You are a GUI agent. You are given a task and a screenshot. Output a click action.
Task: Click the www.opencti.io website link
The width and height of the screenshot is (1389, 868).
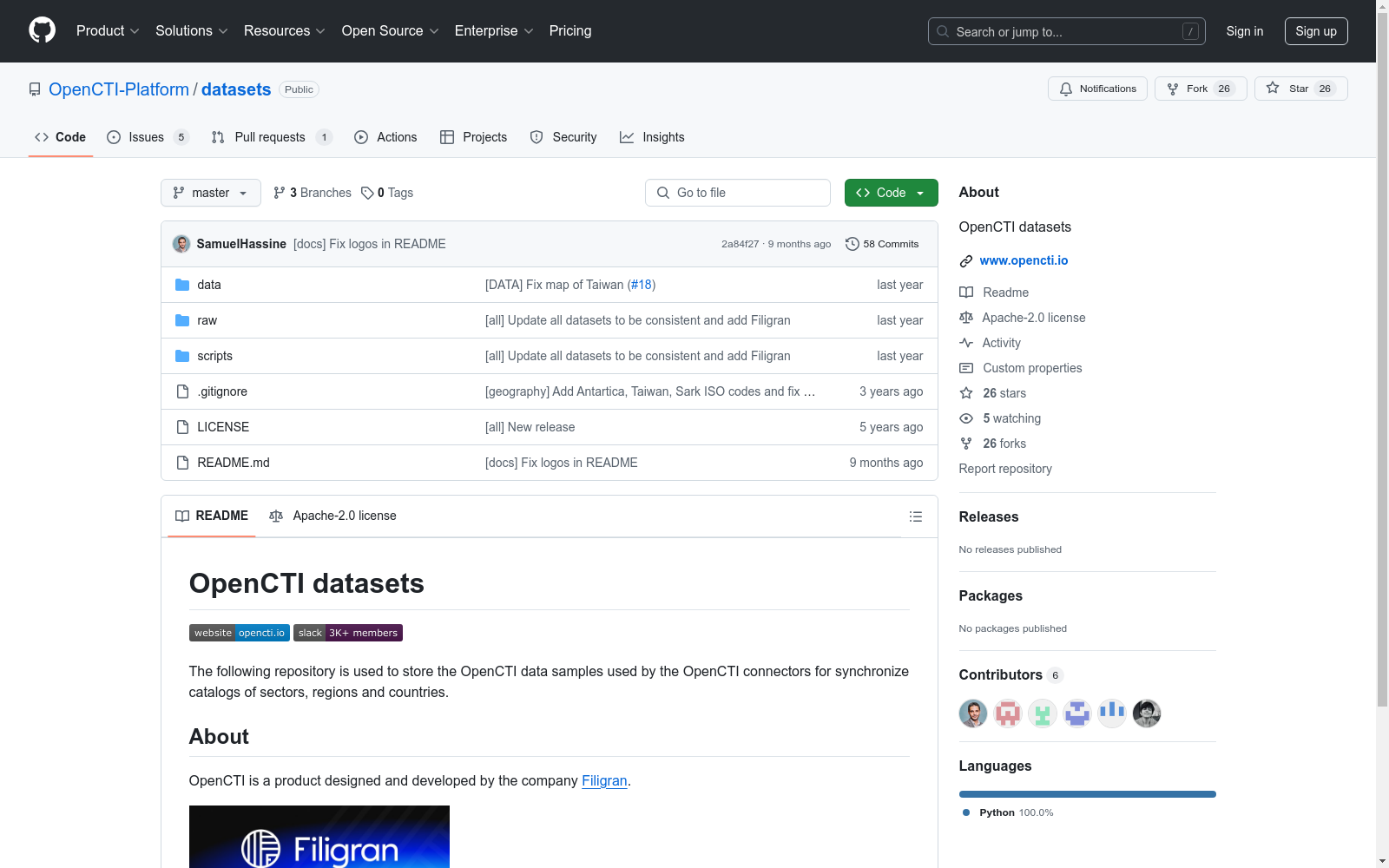(1024, 260)
